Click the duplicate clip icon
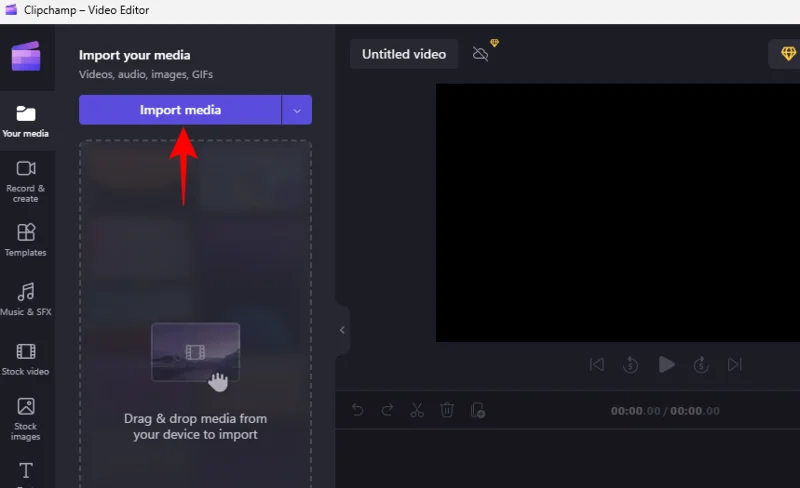This screenshot has width=800, height=488. coord(478,410)
